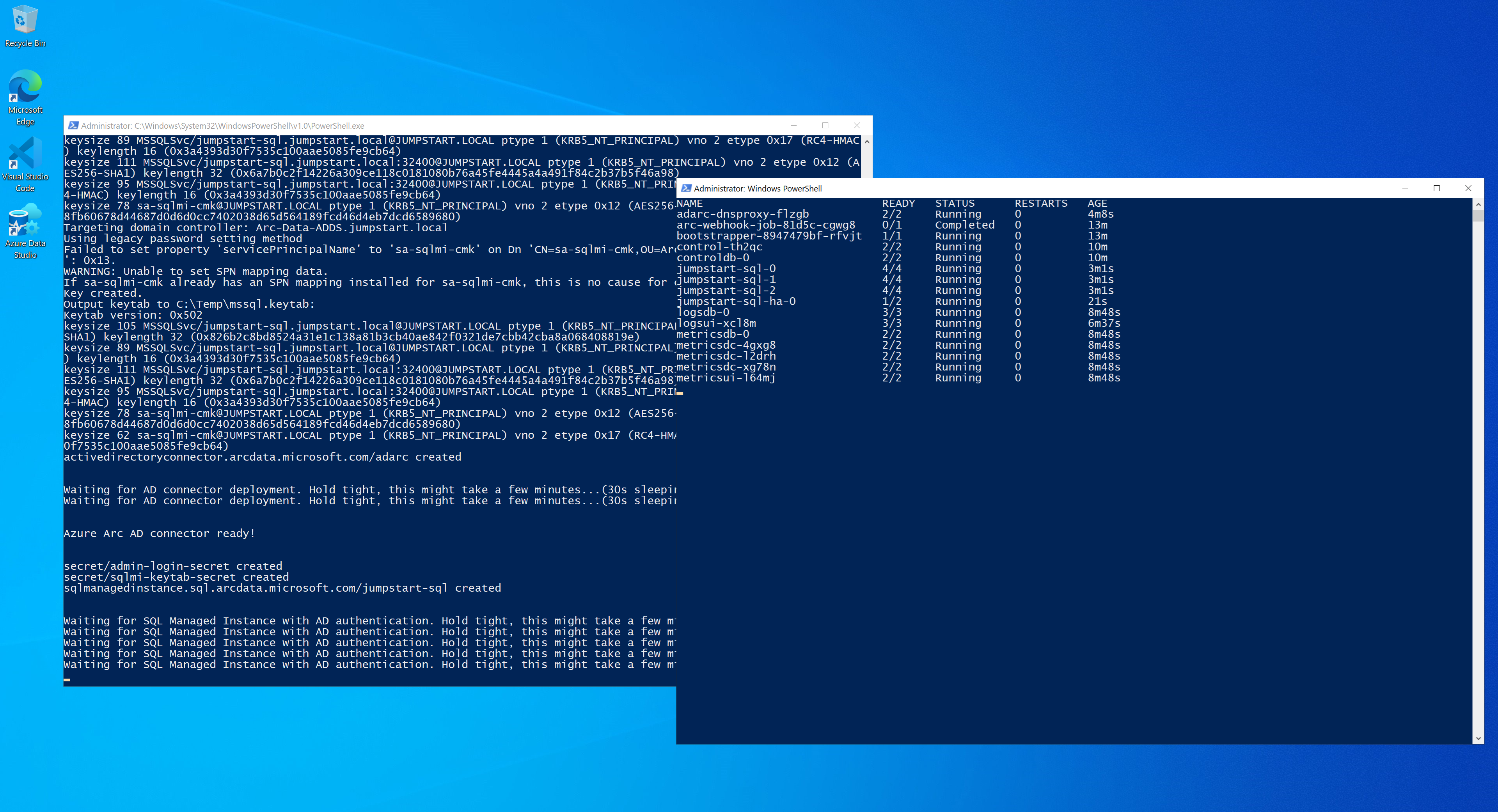Close the back PowerShell.exe window
Viewport: 1498px width, 812px height.
(857, 126)
